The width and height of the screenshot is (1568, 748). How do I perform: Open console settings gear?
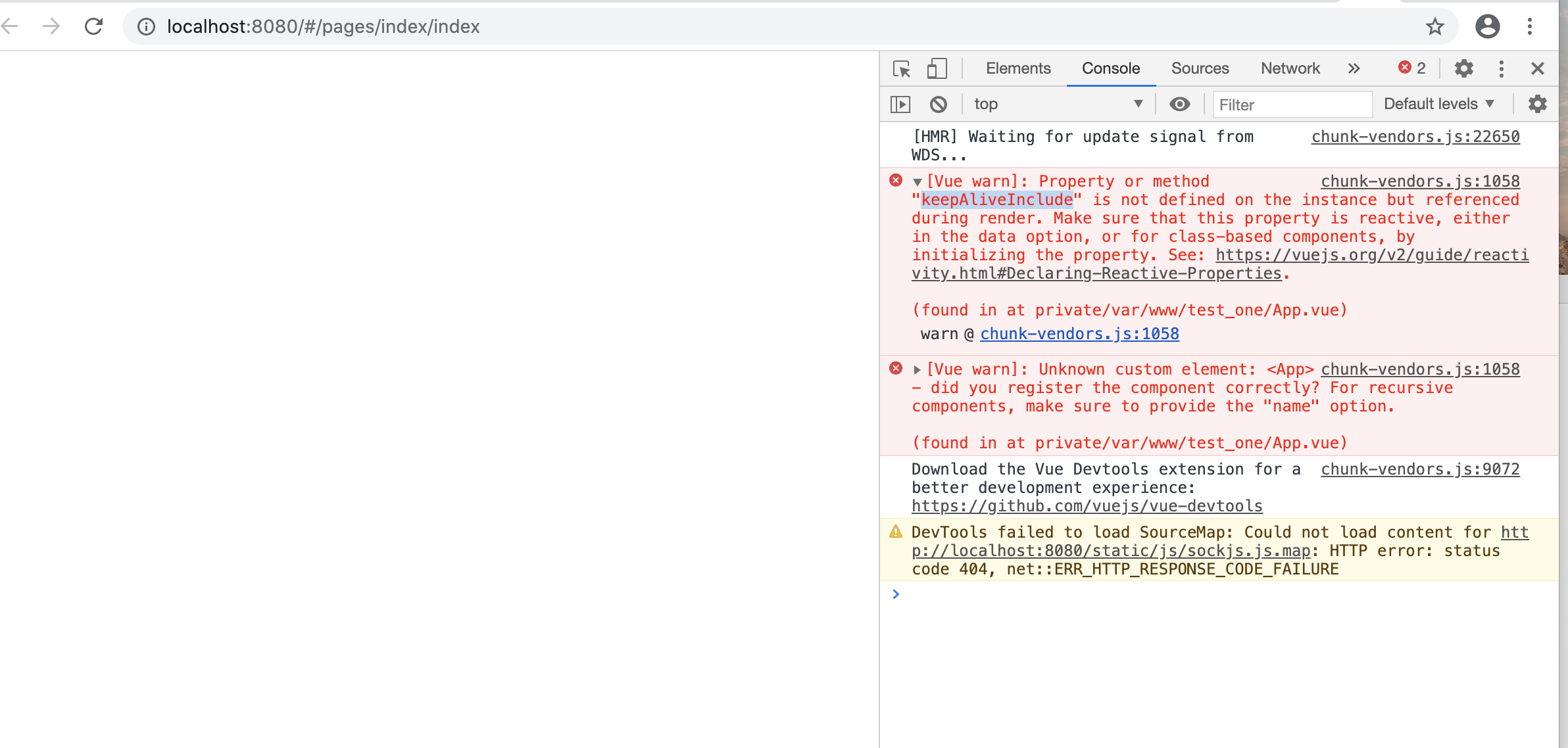[1537, 104]
